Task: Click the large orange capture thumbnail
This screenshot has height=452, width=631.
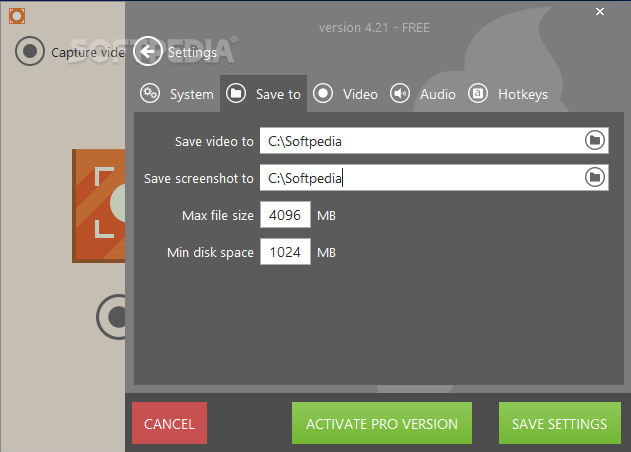Action: pyautogui.click(x=99, y=206)
